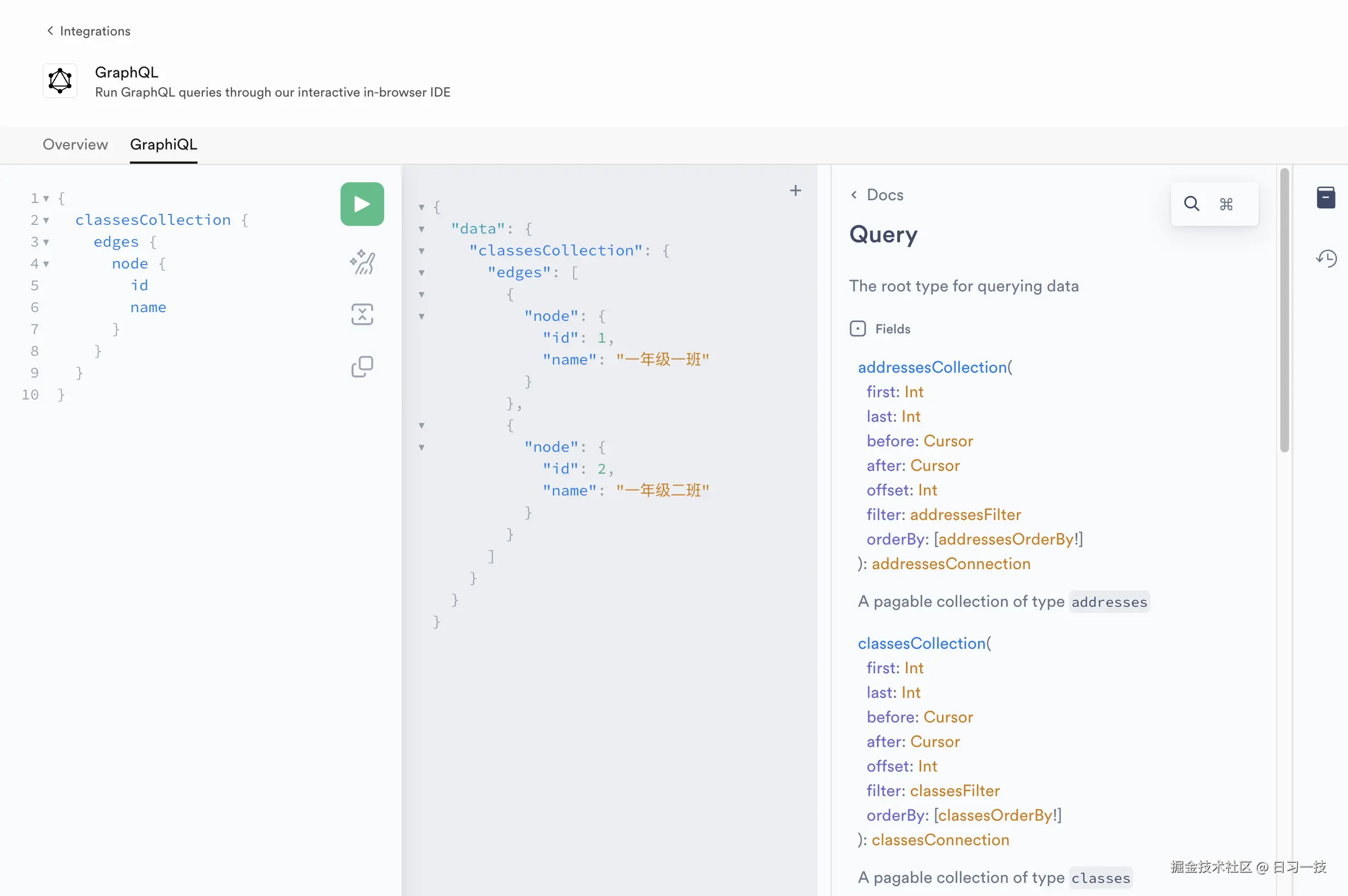The image size is (1348, 896).
Task: Prettify the query with the wand icon
Action: pos(362,262)
